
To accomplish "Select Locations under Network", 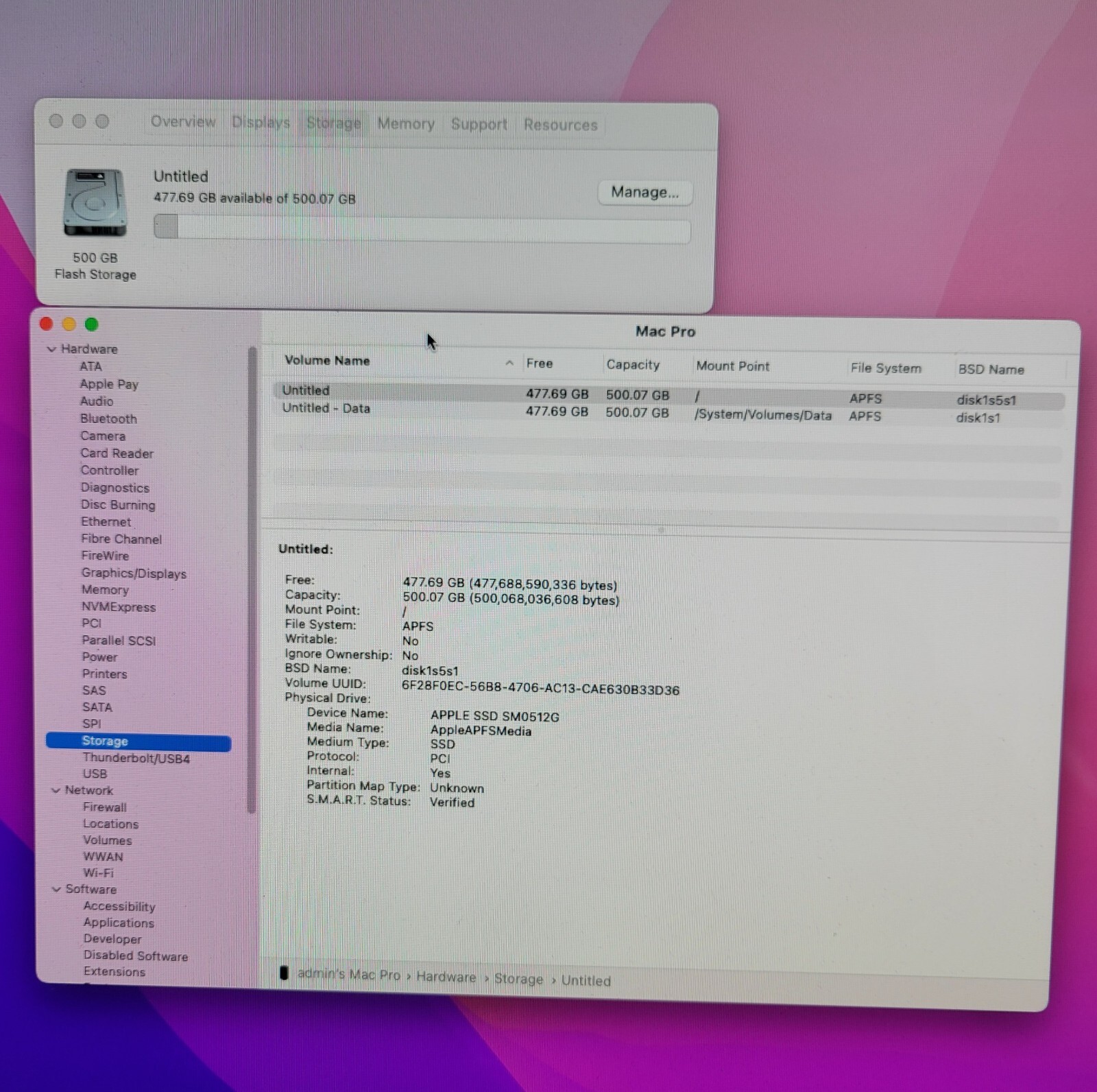I will click(x=110, y=824).
